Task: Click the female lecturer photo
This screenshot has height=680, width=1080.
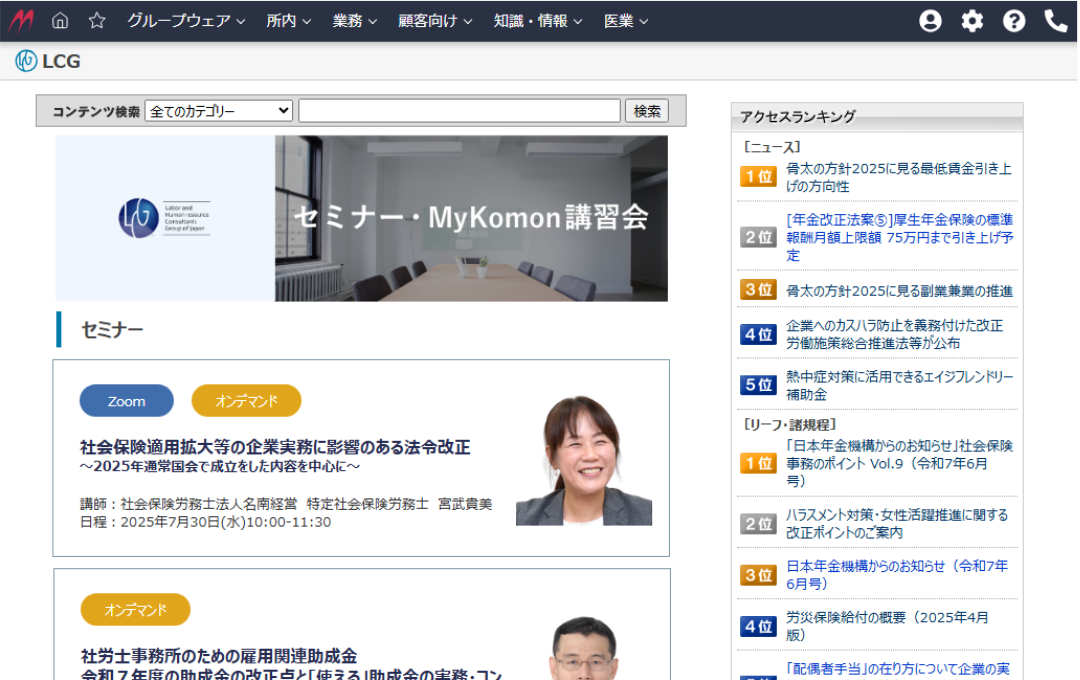Action: point(584,460)
